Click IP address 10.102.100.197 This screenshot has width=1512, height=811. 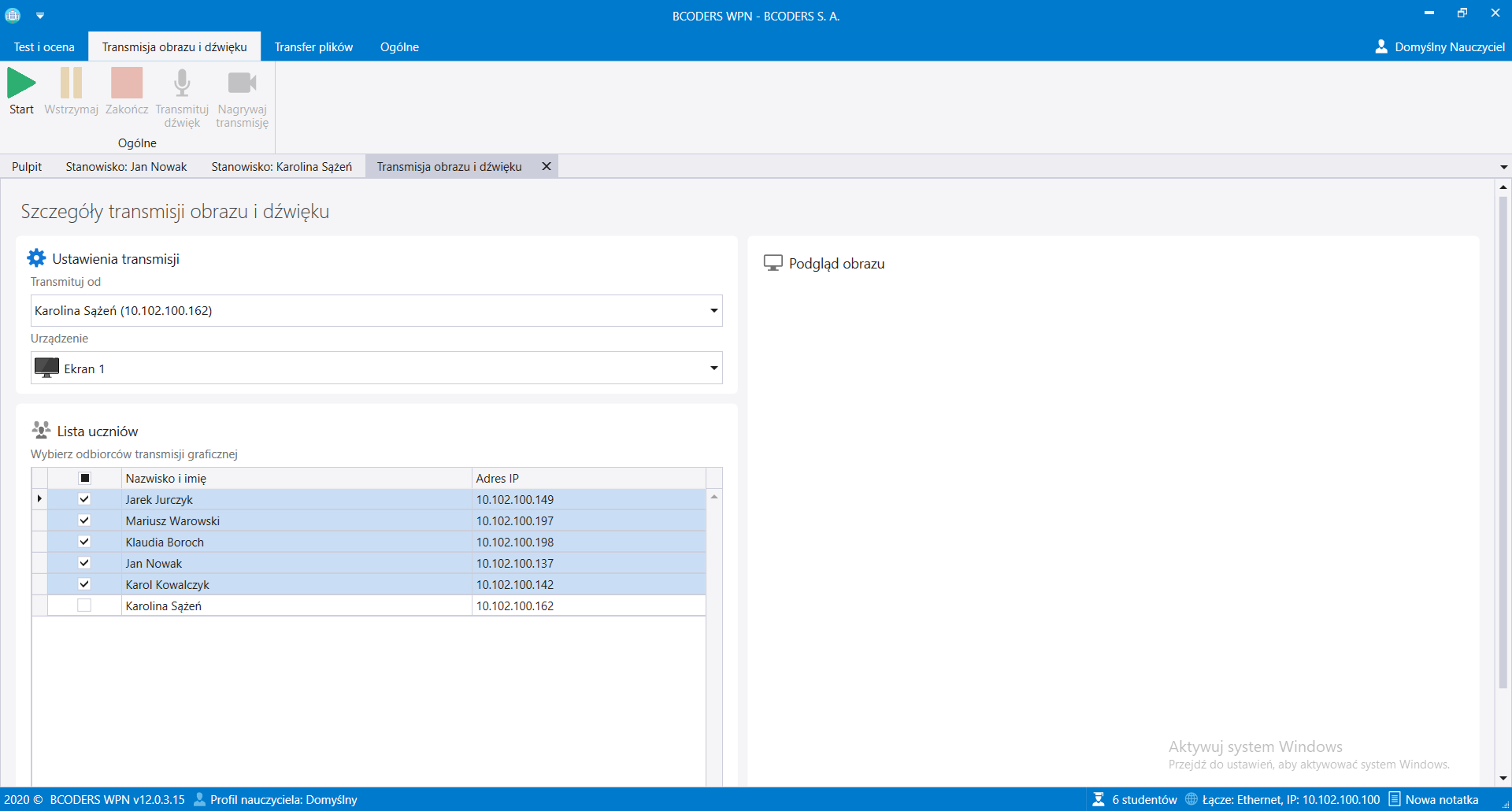point(515,520)
